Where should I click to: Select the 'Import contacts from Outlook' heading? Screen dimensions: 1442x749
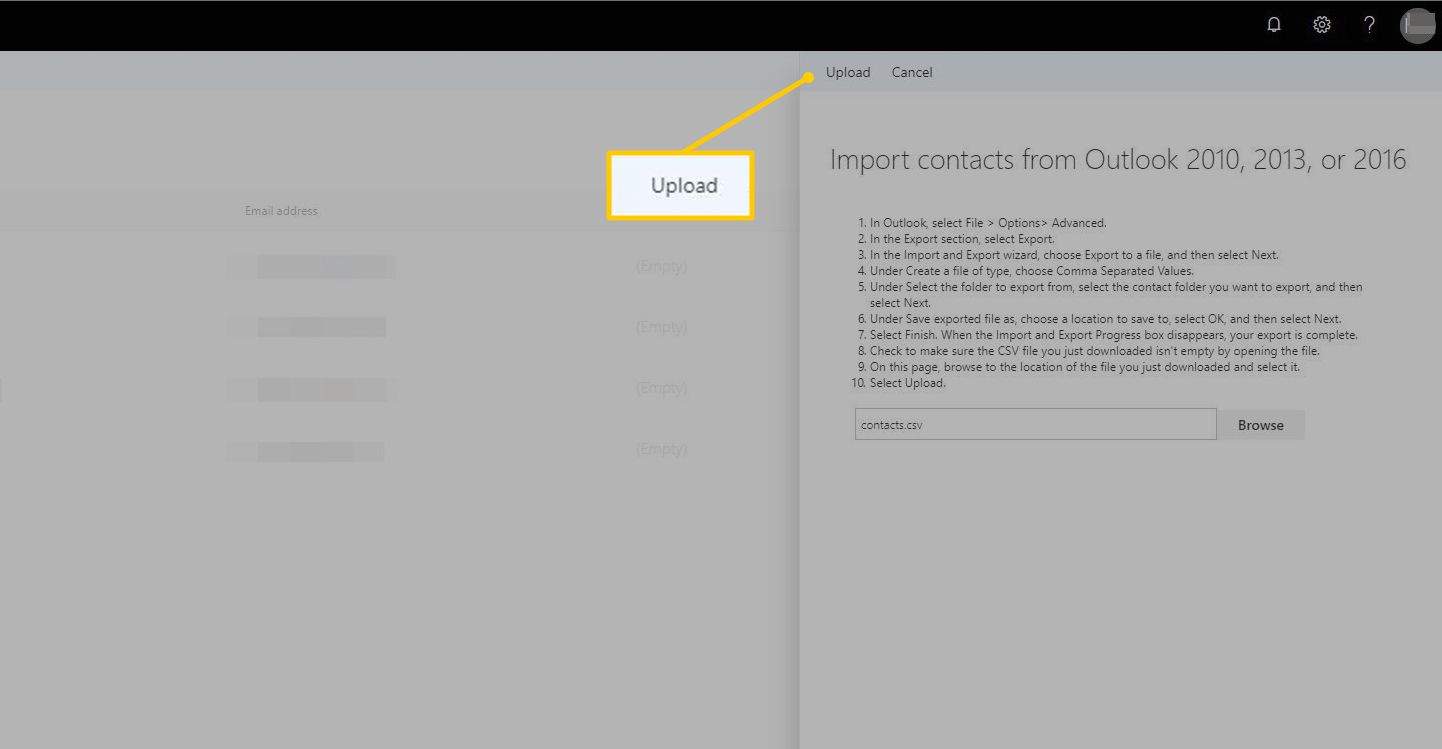pos(1118,159)
